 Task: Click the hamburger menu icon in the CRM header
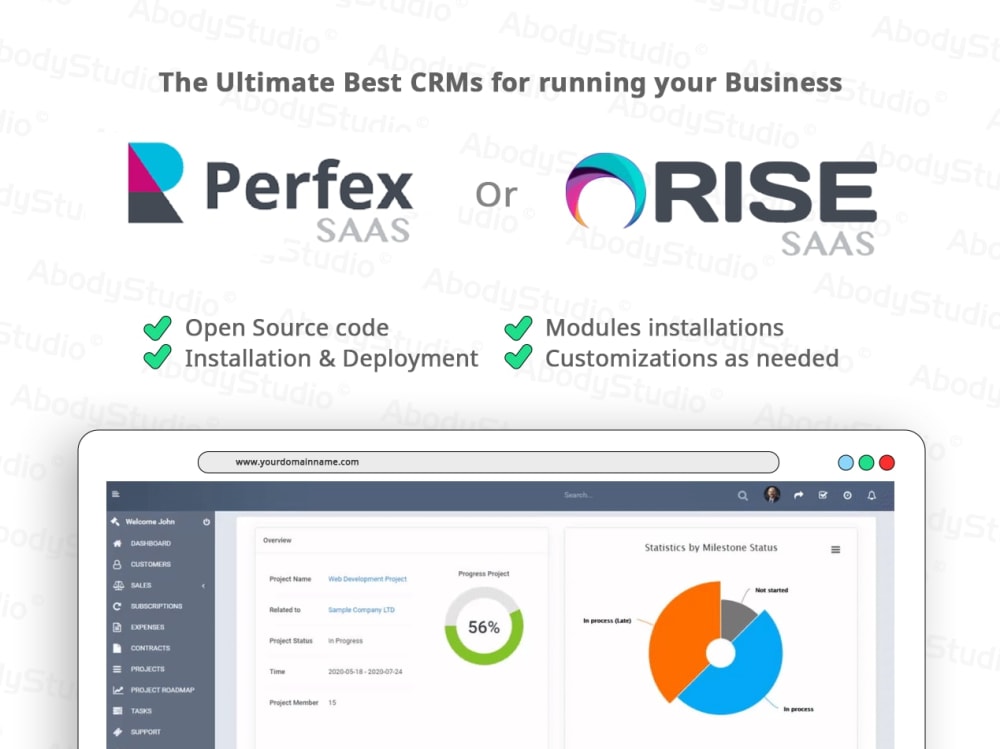coord(115,494)
